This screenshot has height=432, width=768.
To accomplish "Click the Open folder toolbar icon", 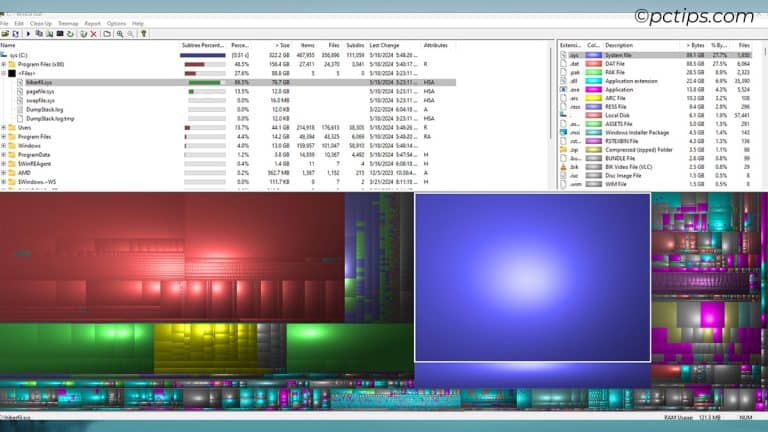I will [5, 33].
